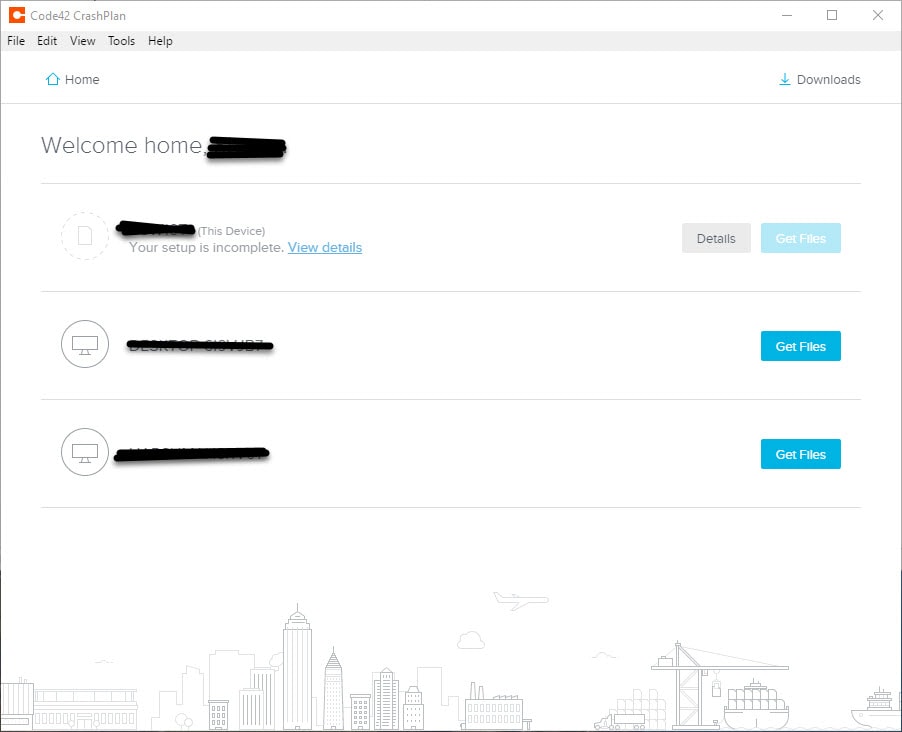Screen dimensions: 902x732
Task: Select the dashed file icon for This Device
Action: pos(85,236)
